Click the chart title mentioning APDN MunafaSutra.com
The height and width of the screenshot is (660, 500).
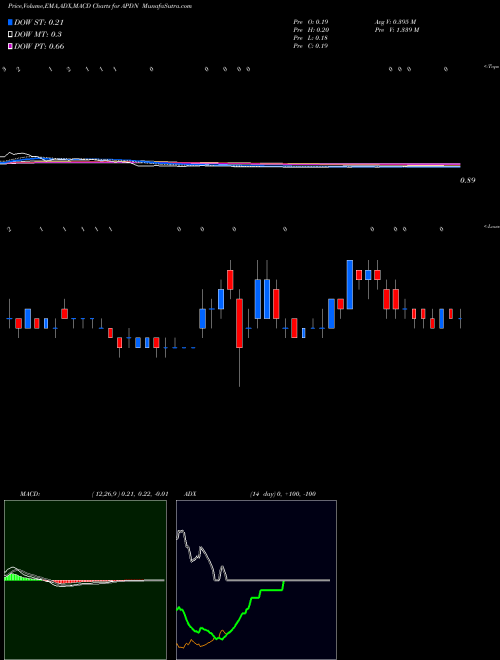[x=100, y=6]
